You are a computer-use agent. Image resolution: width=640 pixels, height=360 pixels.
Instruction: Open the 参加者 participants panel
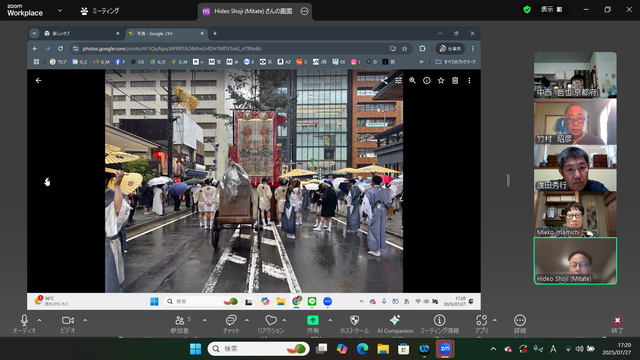click(x=180, y=324)
